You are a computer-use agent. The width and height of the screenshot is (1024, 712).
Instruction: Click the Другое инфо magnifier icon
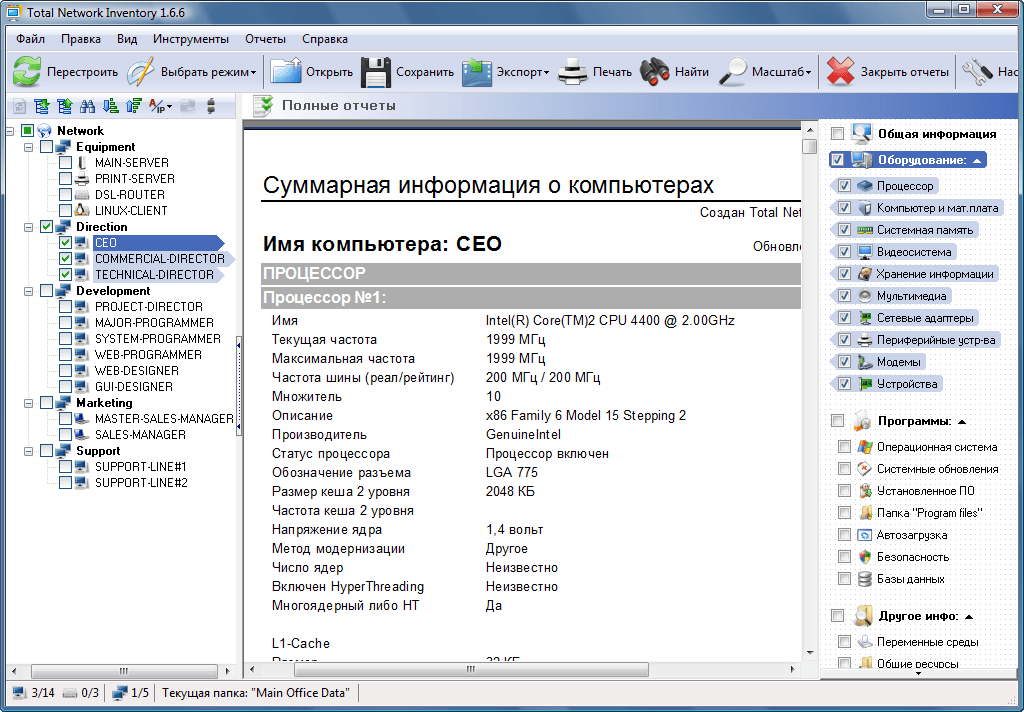pyautogui.click(x=863, y=615)
